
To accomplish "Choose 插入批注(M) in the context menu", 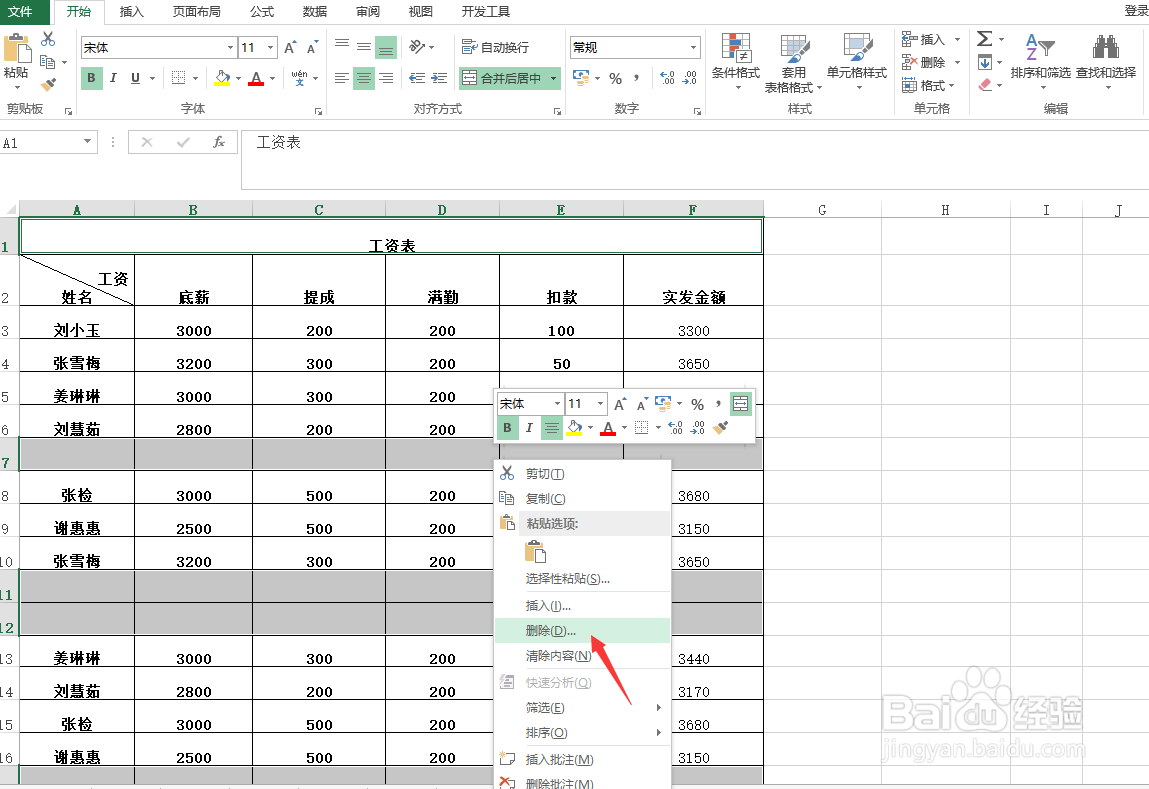I will tap(583, 760).
